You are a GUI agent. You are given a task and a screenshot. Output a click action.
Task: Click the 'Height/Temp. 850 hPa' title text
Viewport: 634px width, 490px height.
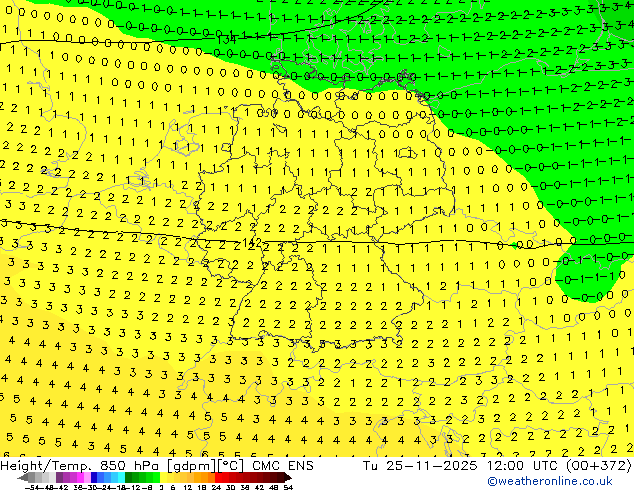coord(80,466)
